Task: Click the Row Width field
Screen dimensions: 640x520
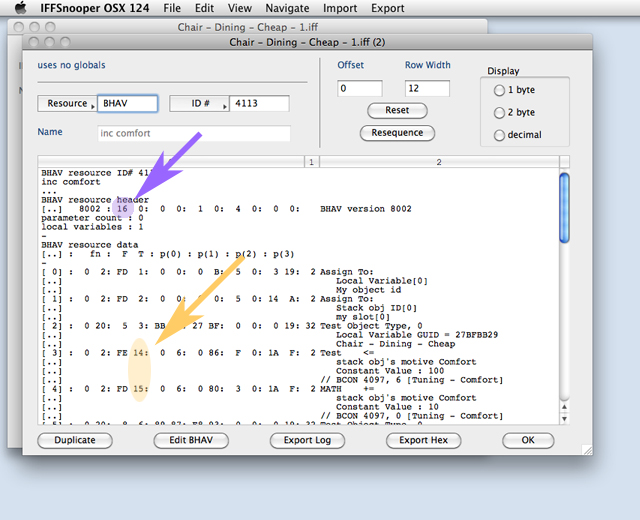Action: coord(427,89)
